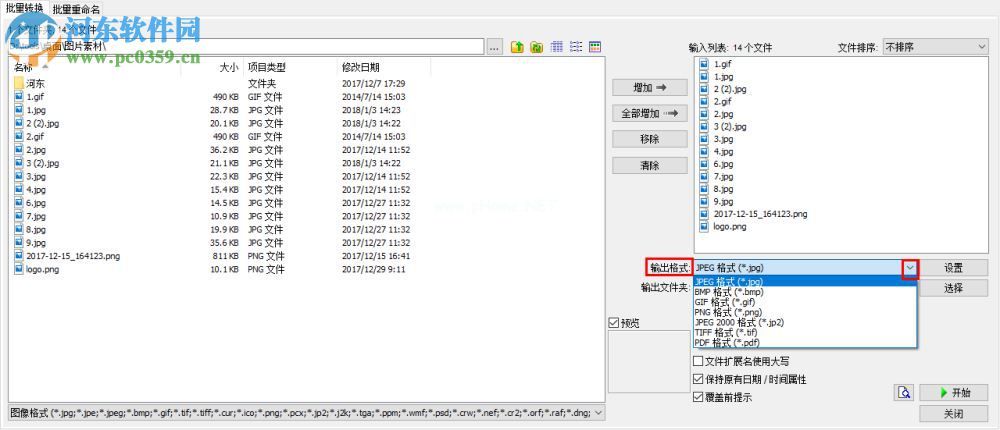
Task: Click the 8.jpg file icon in file browser
Action: pos(18,229)
